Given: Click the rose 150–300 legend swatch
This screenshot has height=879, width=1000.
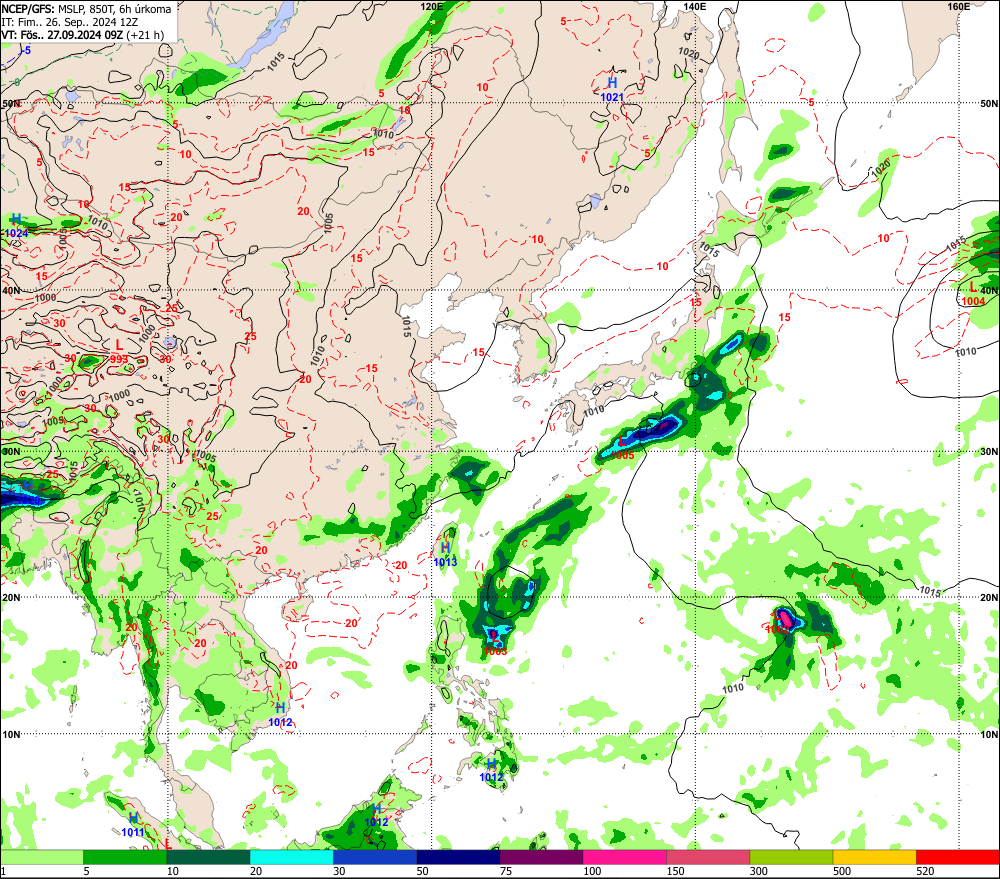Looking at the screenshot, I should click(x=708, y=857).
